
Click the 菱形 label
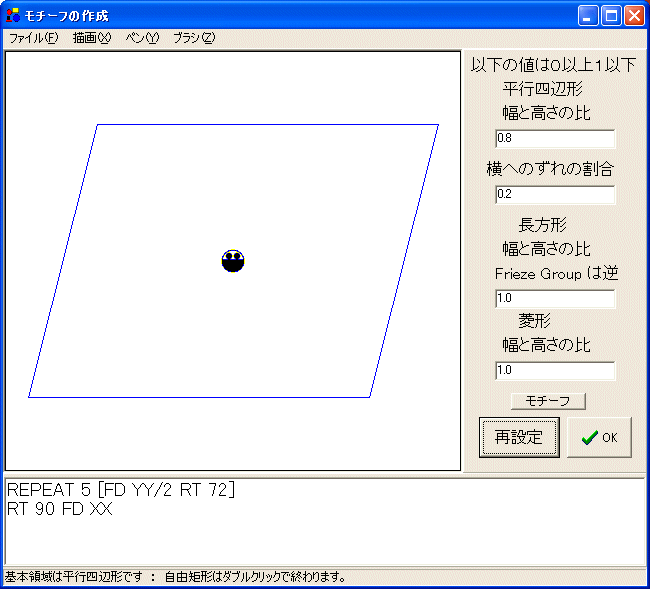[x=534, y=321]
